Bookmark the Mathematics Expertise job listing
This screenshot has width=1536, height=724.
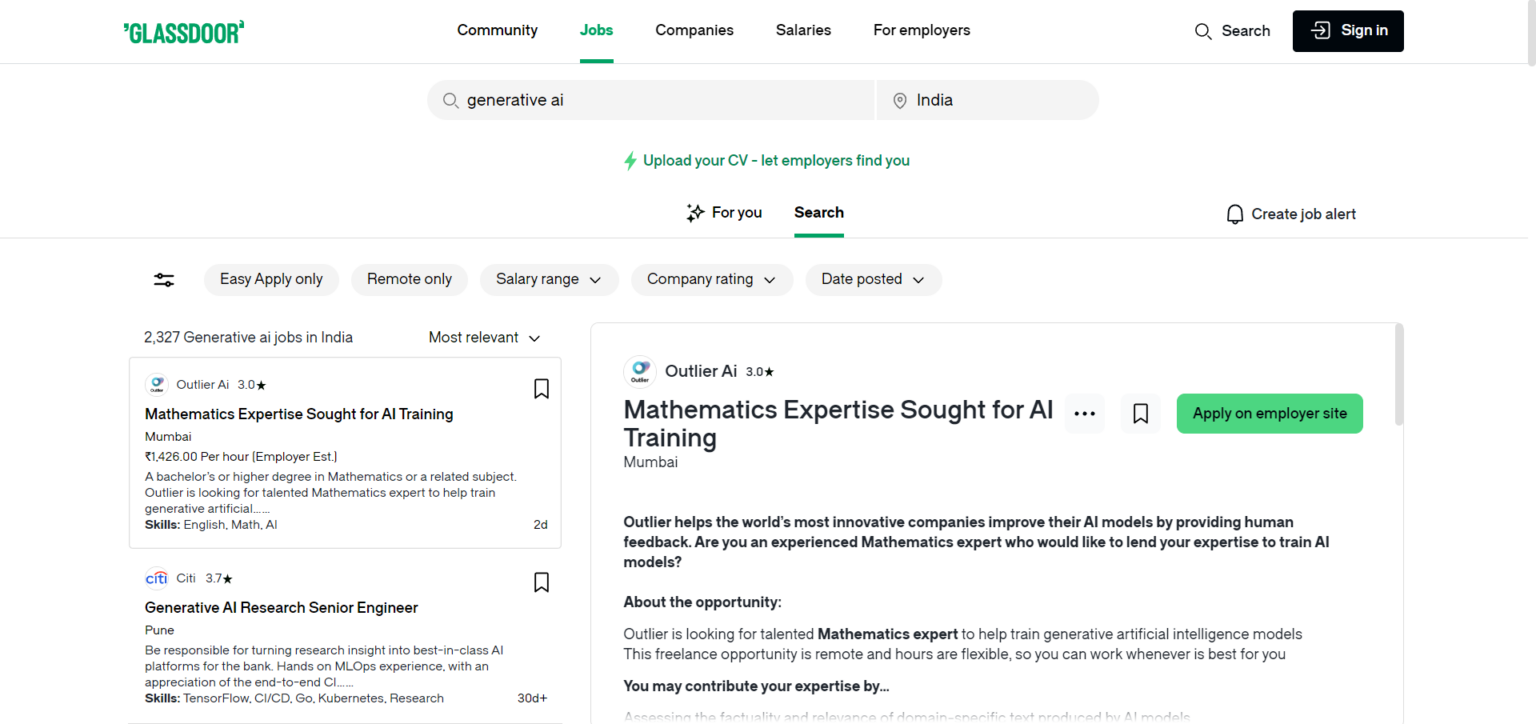point(541,388)
